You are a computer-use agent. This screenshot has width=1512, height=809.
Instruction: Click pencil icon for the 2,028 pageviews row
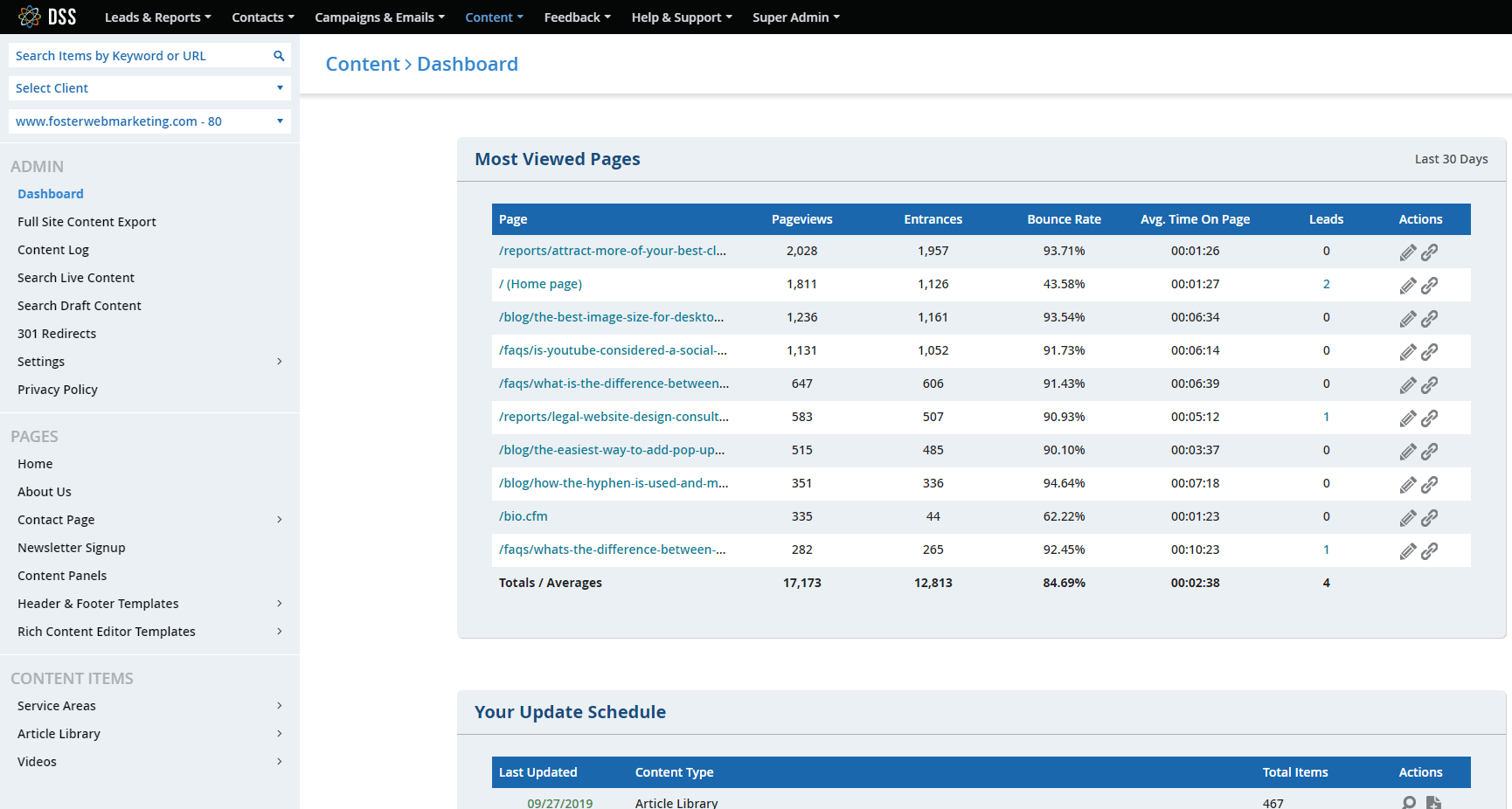tap(1407, 252)
